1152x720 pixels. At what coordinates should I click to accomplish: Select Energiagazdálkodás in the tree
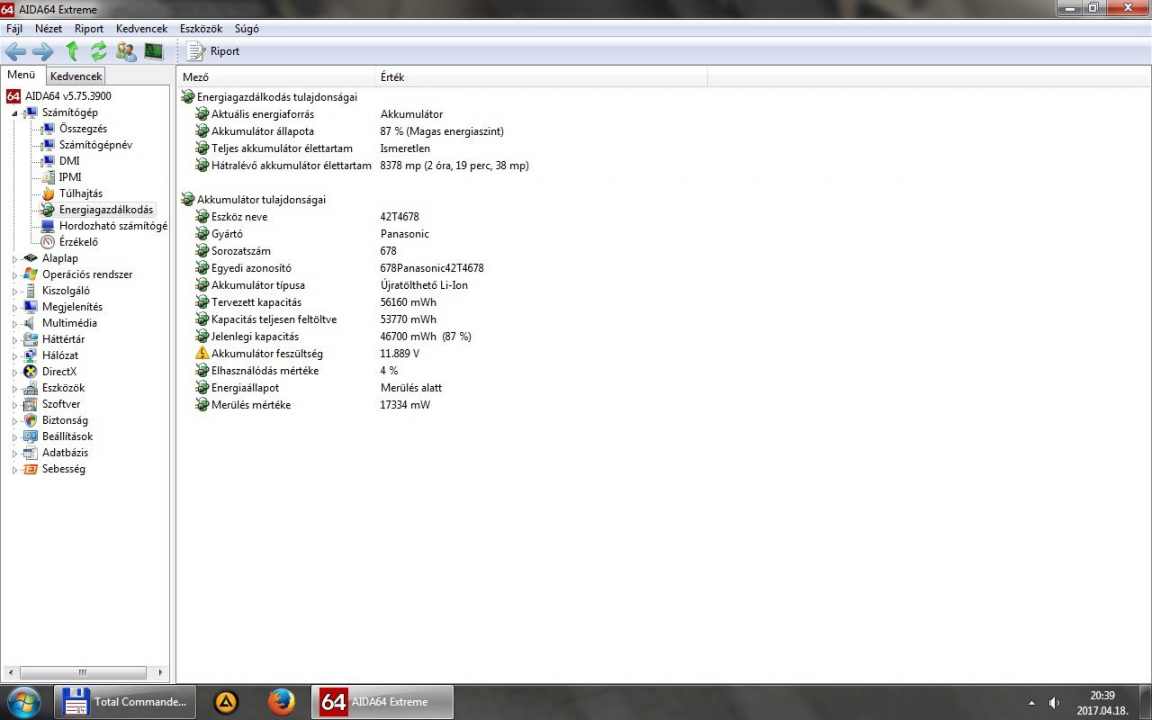click(x=106, y=209)
